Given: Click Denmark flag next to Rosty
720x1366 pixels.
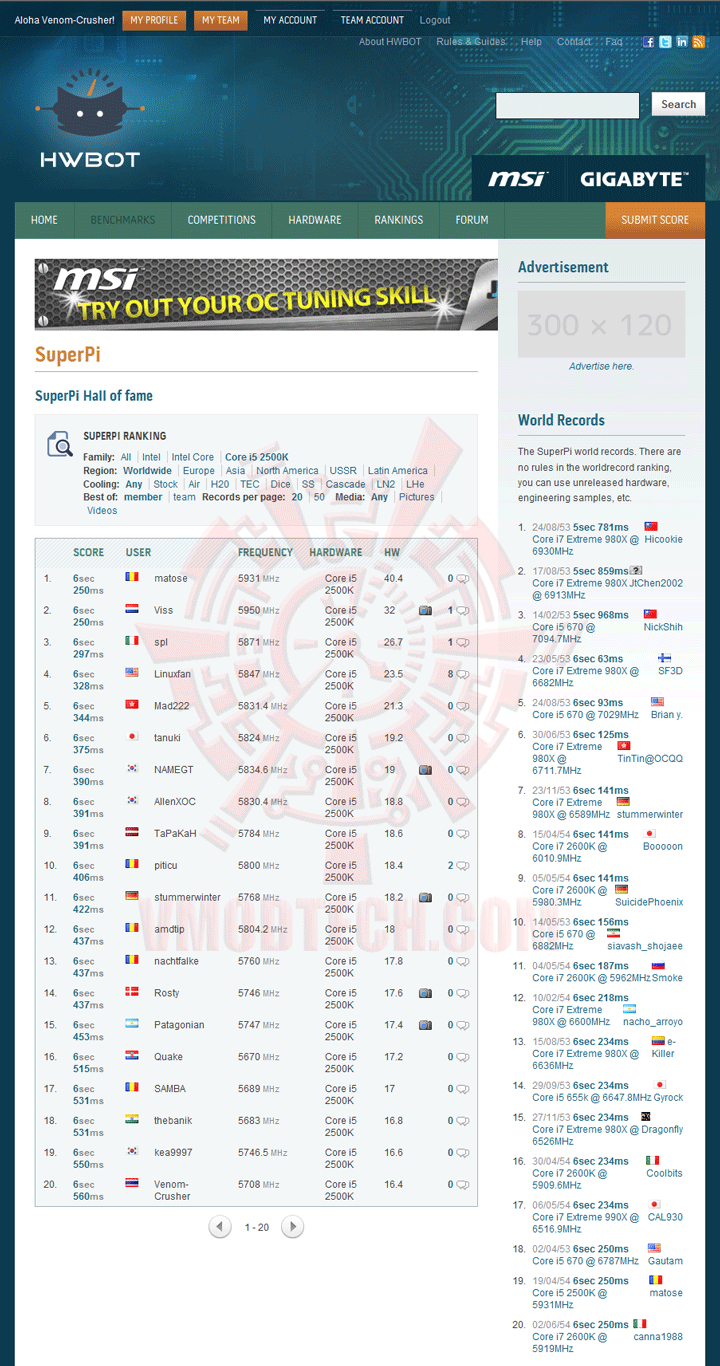Looking at the screenshot, I should (132, 992).
